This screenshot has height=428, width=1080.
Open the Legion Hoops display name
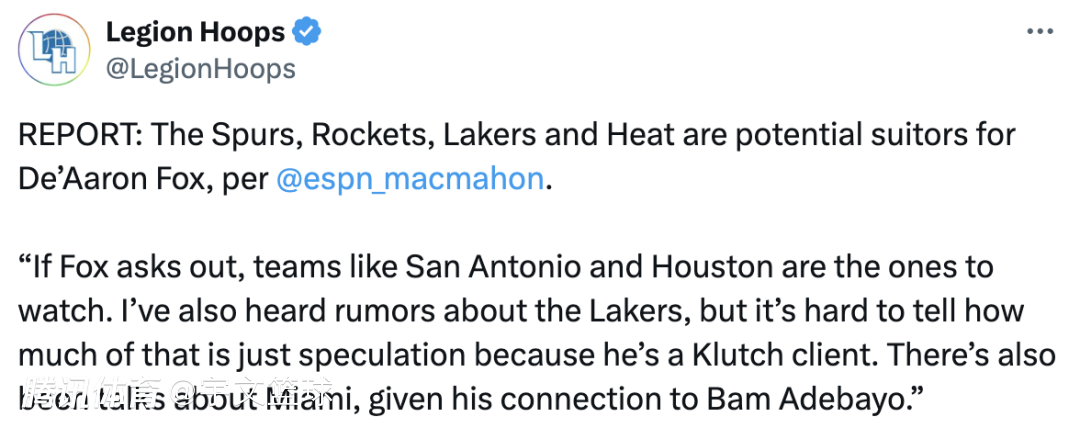195,33
